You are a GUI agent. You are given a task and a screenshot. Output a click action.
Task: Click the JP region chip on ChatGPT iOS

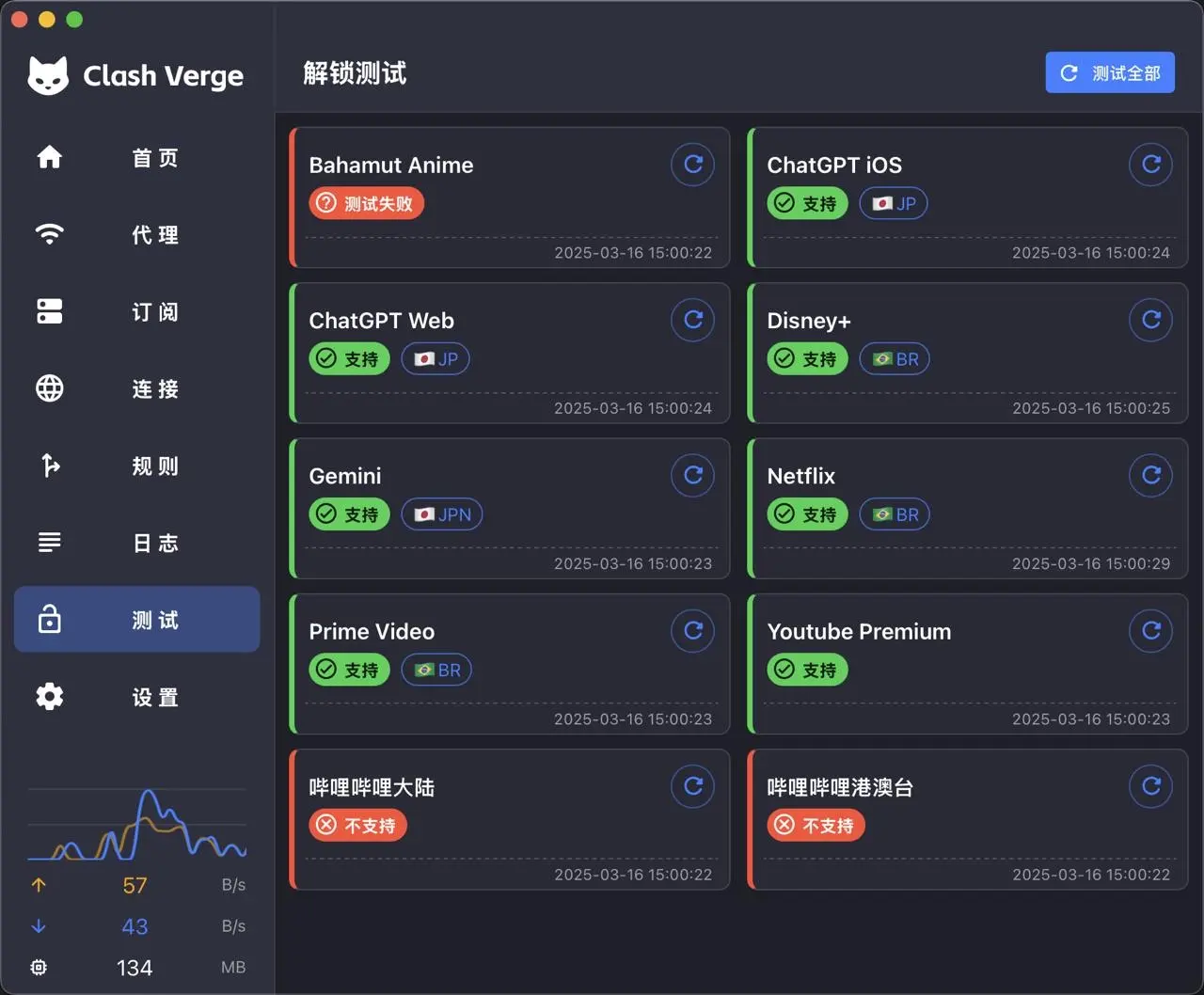[x=894, y=203]
